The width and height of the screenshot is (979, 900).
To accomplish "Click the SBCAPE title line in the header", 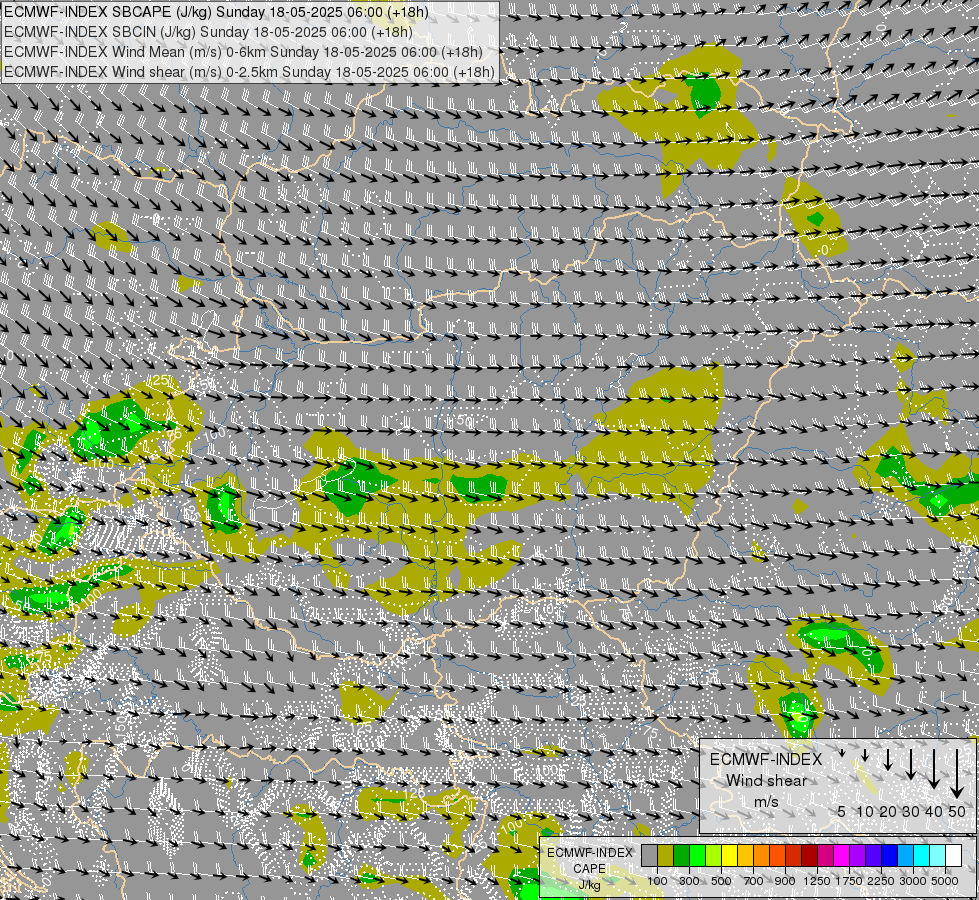I will 216,12.
